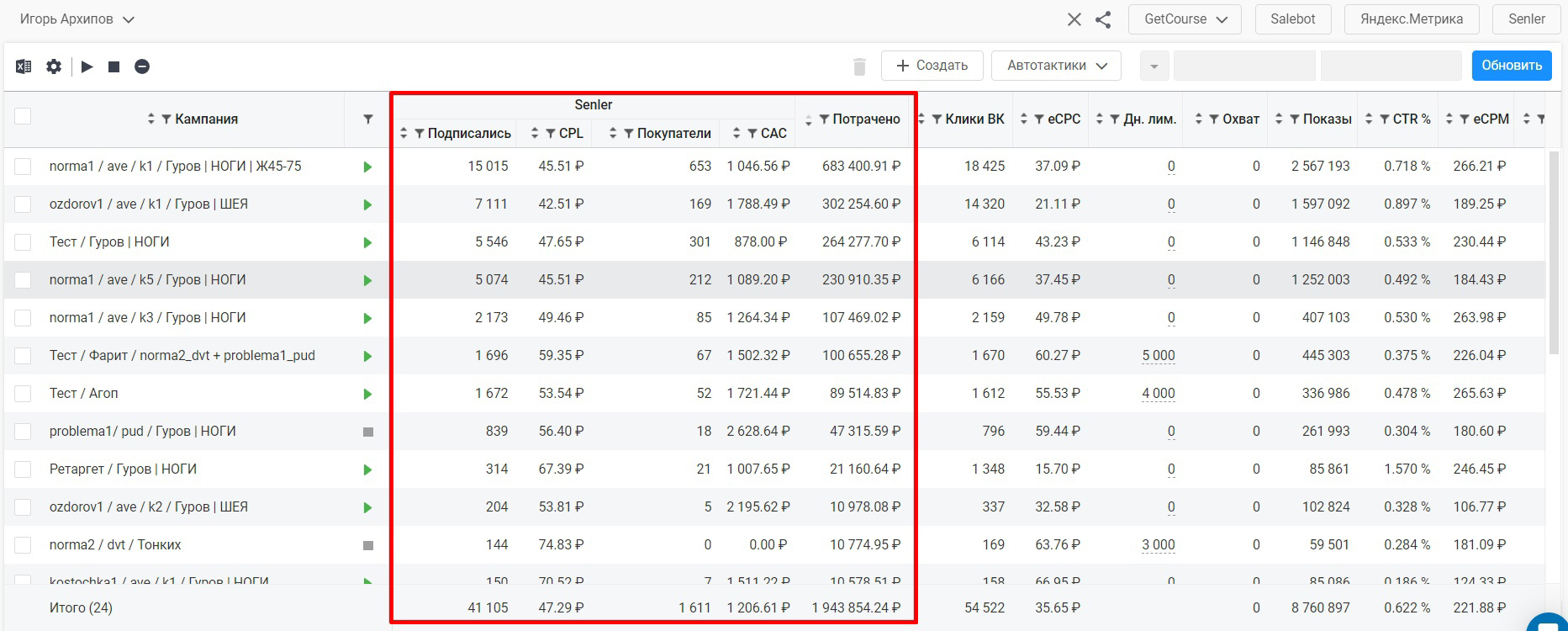This screenshot has height=631, width=1568.
Task: Switch to the Salebot tab
Action: coord(1293,19)
